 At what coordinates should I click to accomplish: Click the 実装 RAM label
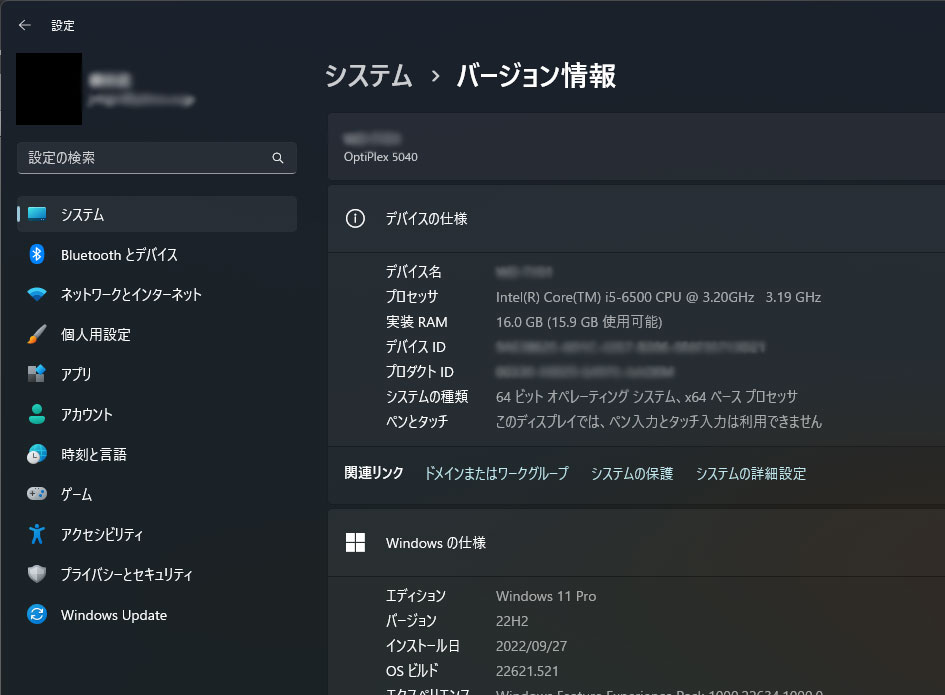pos(416,322)
